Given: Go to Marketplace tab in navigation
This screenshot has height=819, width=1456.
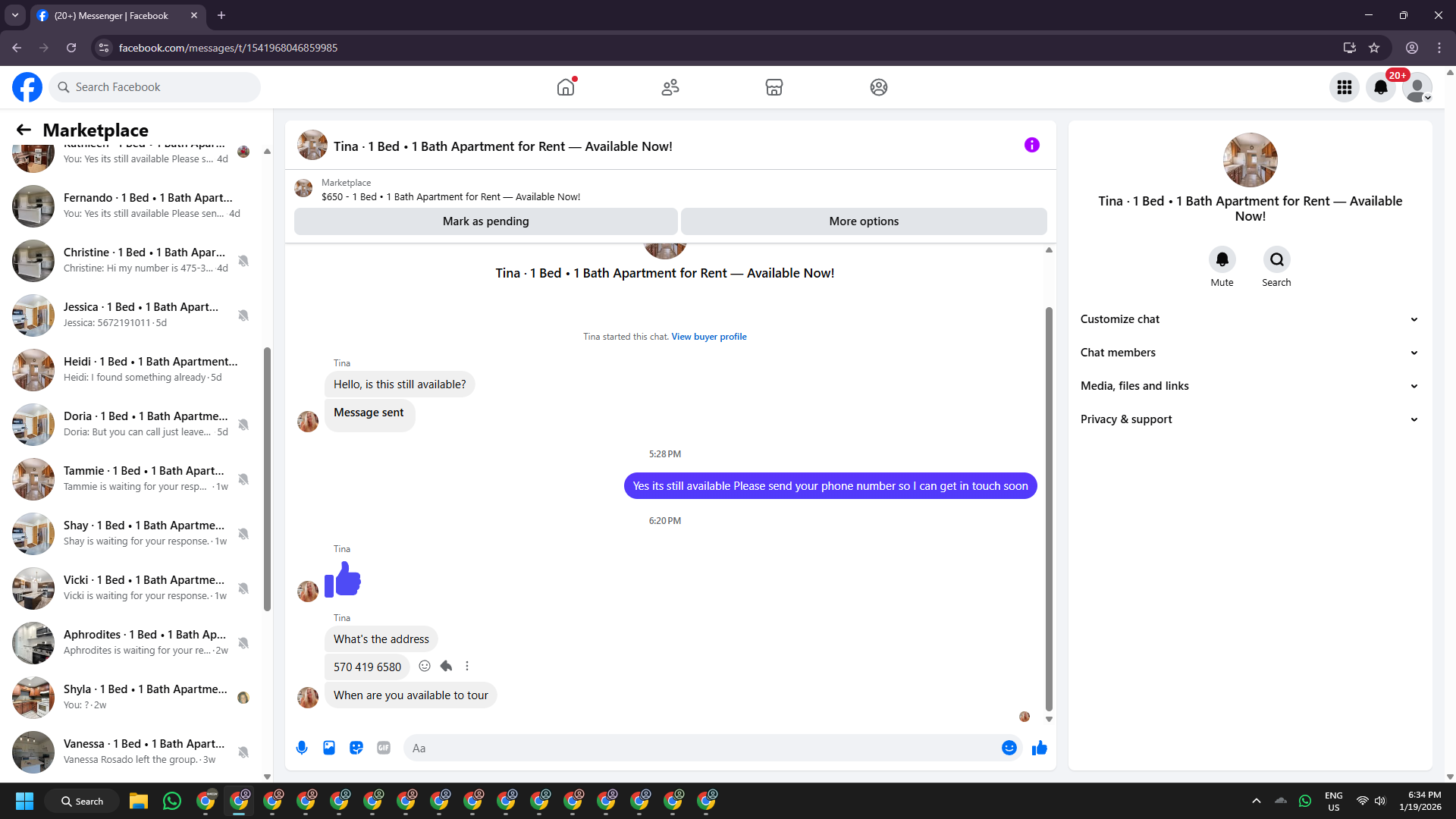Looking at the screenshot, I should [x=773, y=87].
